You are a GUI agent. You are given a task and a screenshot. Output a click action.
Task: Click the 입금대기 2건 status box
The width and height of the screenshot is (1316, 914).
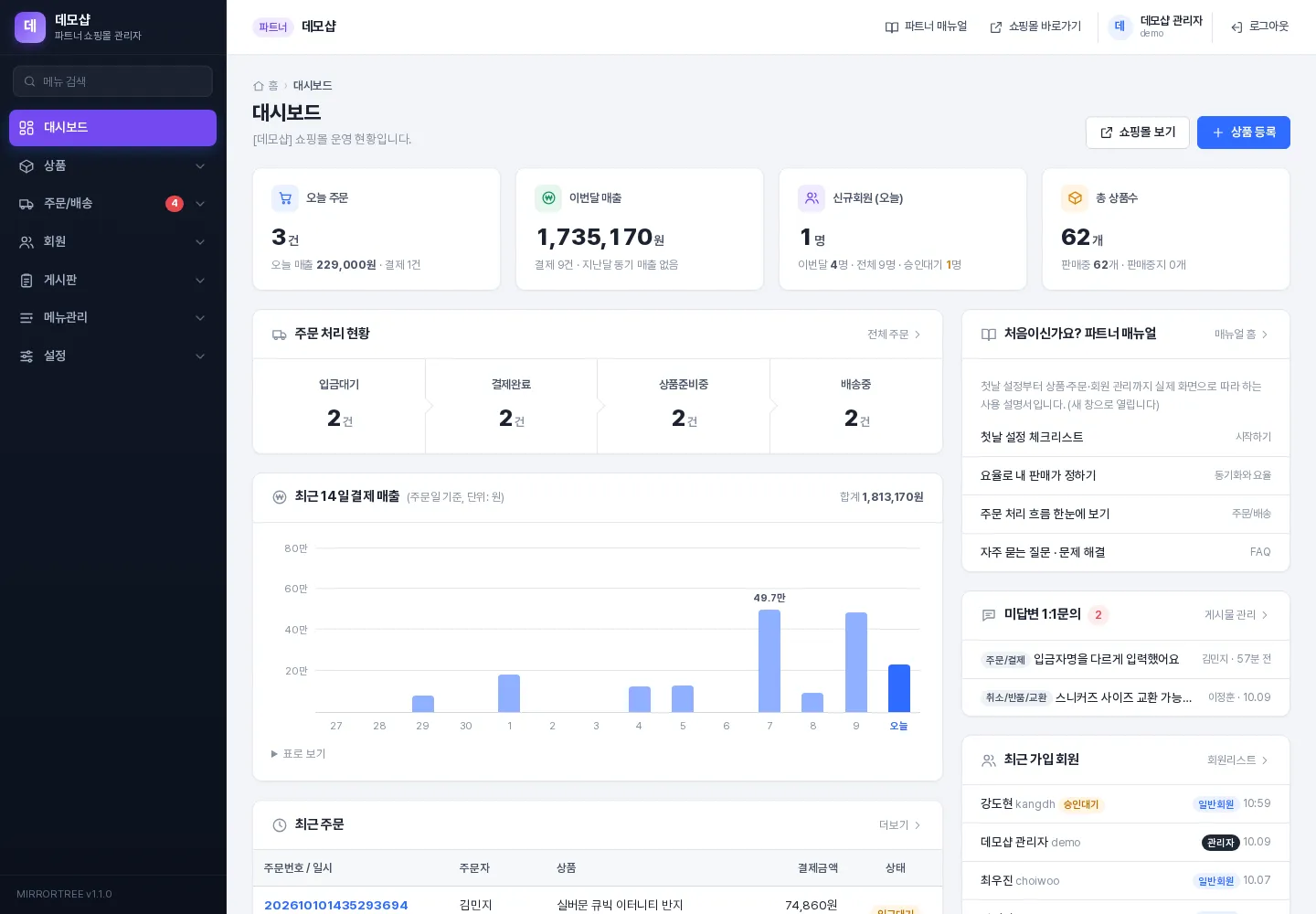pos(339,406)
